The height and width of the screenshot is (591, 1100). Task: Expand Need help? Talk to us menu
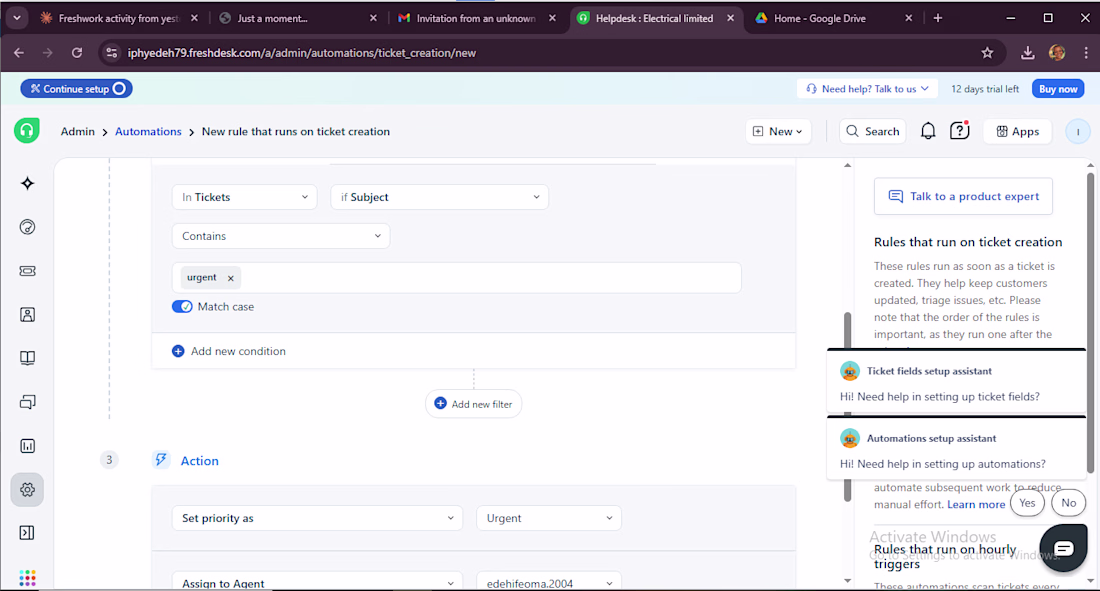click(x=868, y=88)
